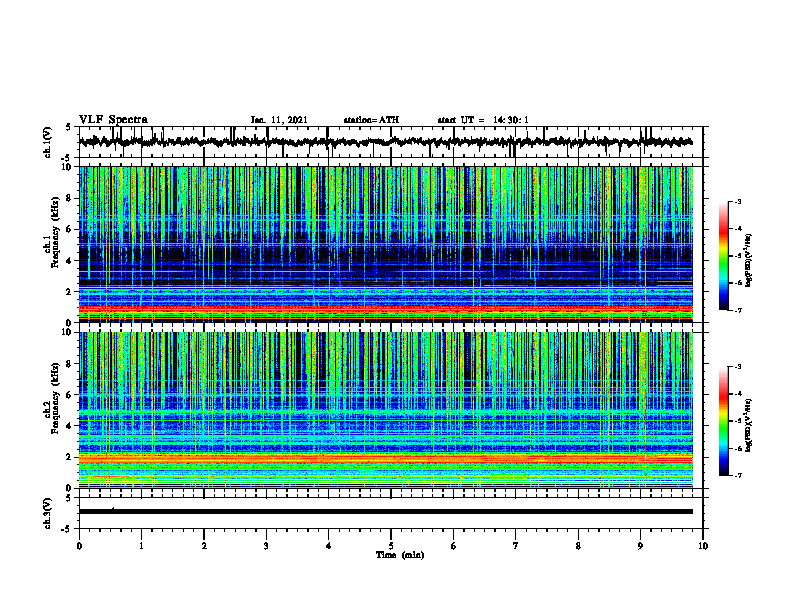
Task: Click the time axis tick label '5'
Action: (391, 546)
